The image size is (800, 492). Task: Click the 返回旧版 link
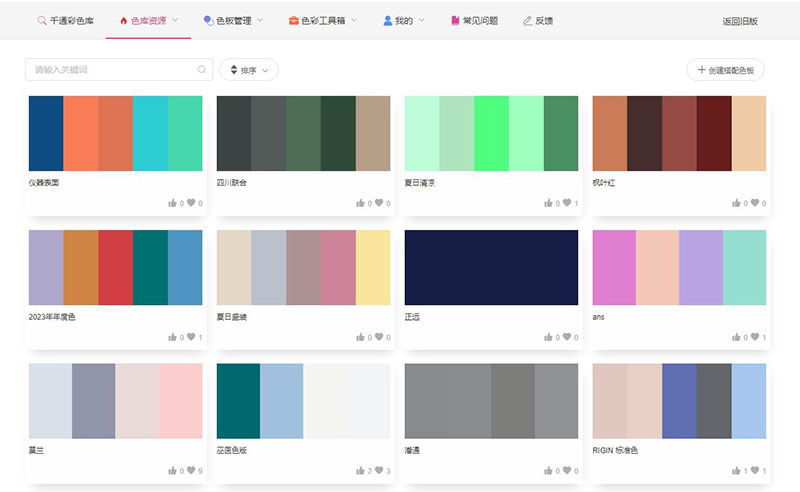739,20
